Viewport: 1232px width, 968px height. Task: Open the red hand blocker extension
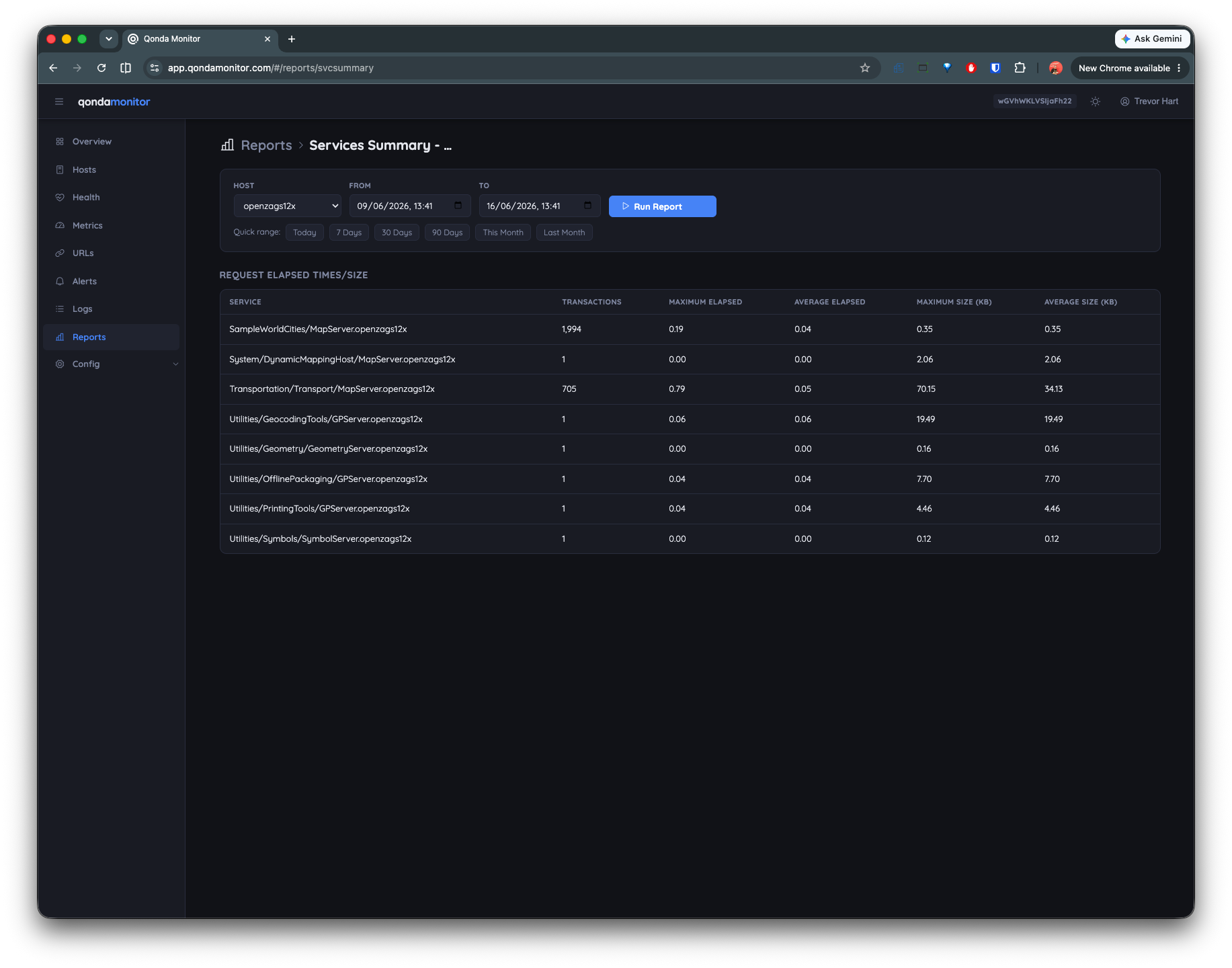pyautogui.click(x=971, y=68)
